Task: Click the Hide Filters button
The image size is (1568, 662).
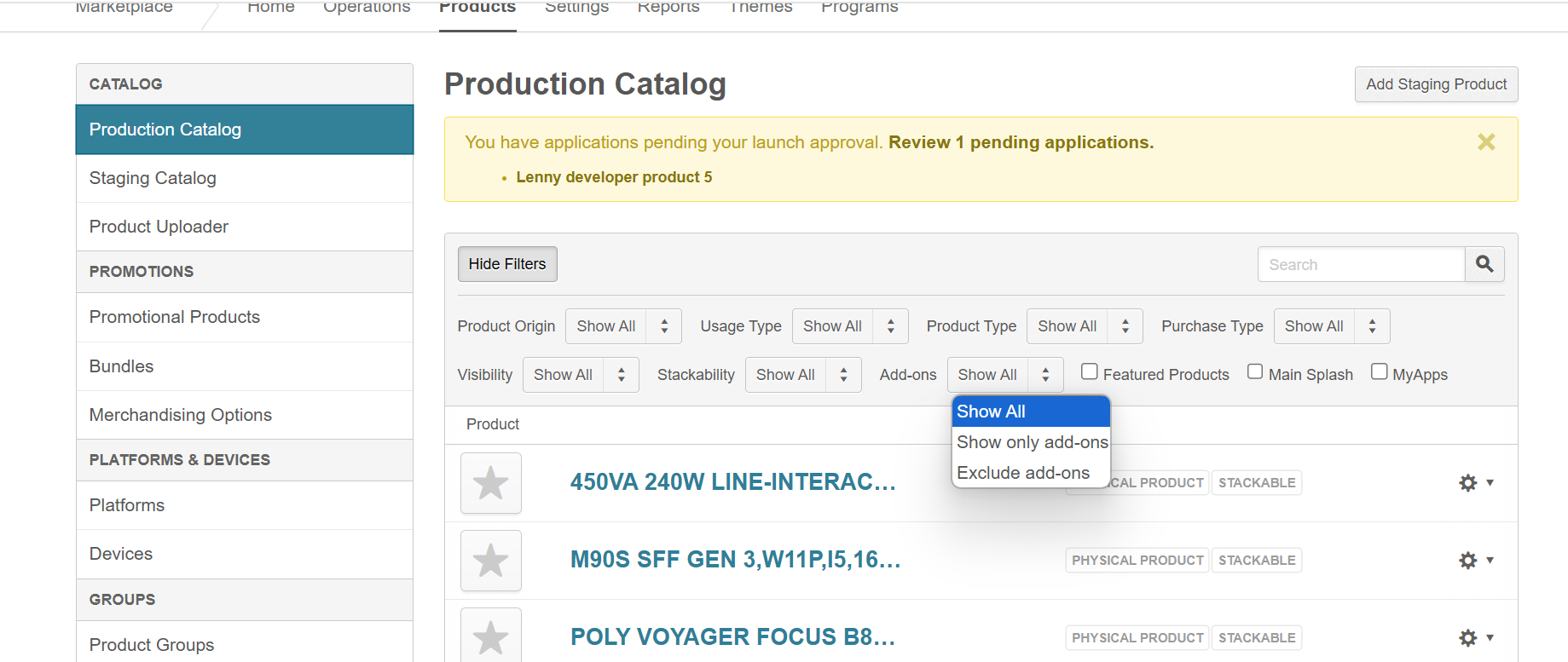Action: pos(507,264)
